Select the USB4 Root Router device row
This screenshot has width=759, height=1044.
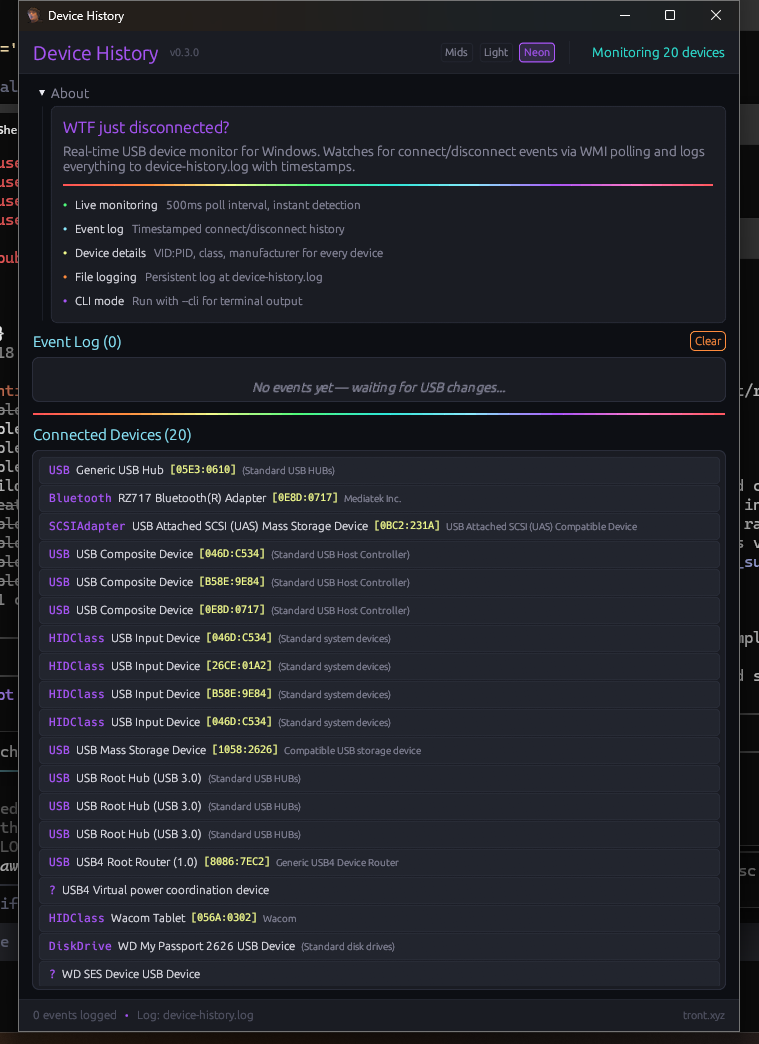click(x=379, y=862)
